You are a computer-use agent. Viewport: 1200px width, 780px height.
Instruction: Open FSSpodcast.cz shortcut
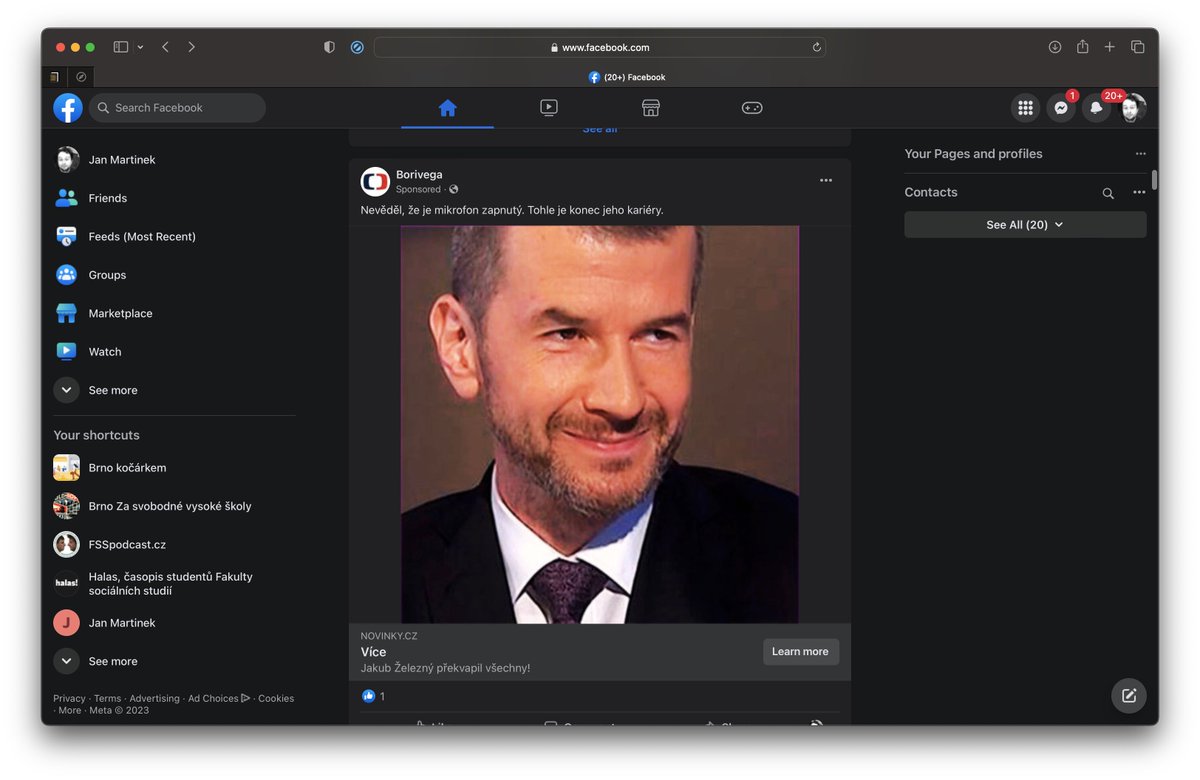coord(174,545)
